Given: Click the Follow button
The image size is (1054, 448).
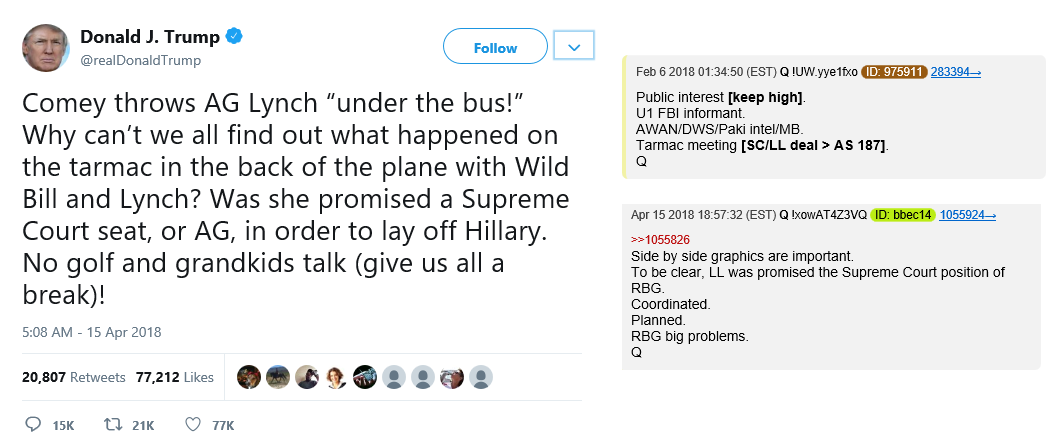Looking at the screenshot, I should (495, 46).
